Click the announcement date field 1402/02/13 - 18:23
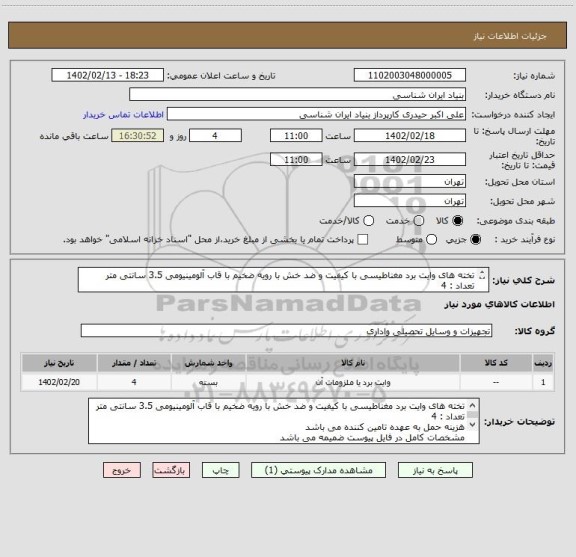The image size is (576, 557). pyautogui.click(x=108, y=75)
